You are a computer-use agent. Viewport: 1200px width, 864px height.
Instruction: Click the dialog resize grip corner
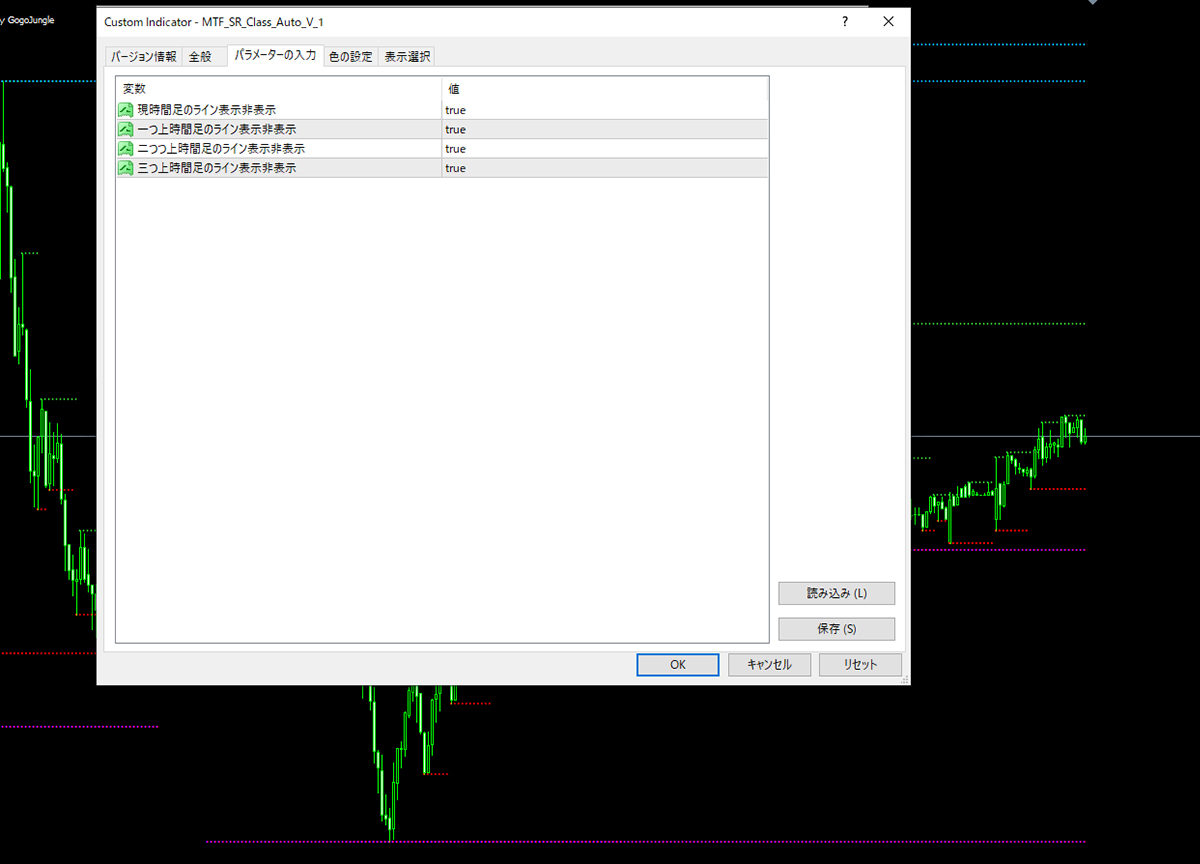[904, 679]
